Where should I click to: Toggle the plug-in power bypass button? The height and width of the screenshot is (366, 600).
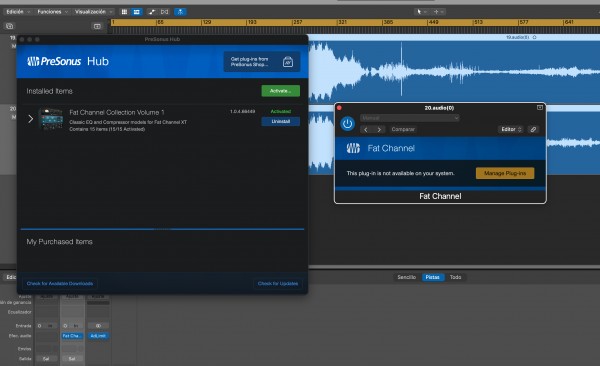(x=347, y=124)
